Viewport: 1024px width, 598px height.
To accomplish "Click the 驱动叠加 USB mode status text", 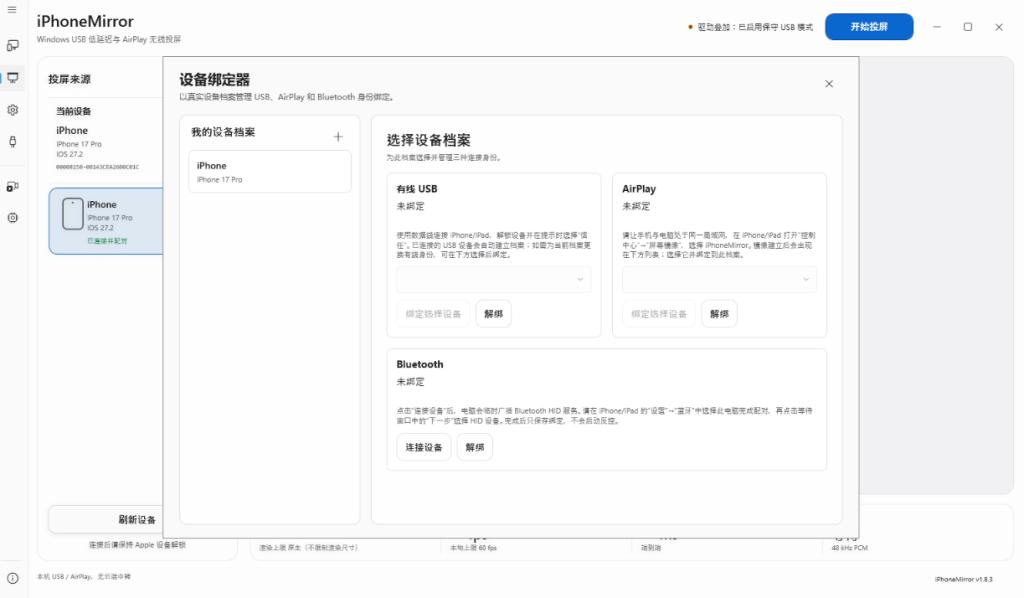I will click(755, 27).
